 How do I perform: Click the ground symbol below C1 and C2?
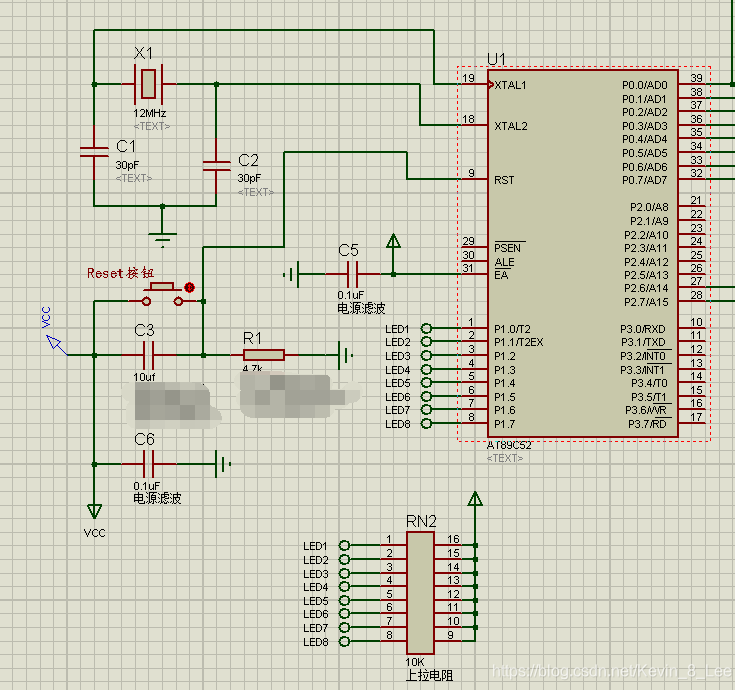tap(162, 239)
